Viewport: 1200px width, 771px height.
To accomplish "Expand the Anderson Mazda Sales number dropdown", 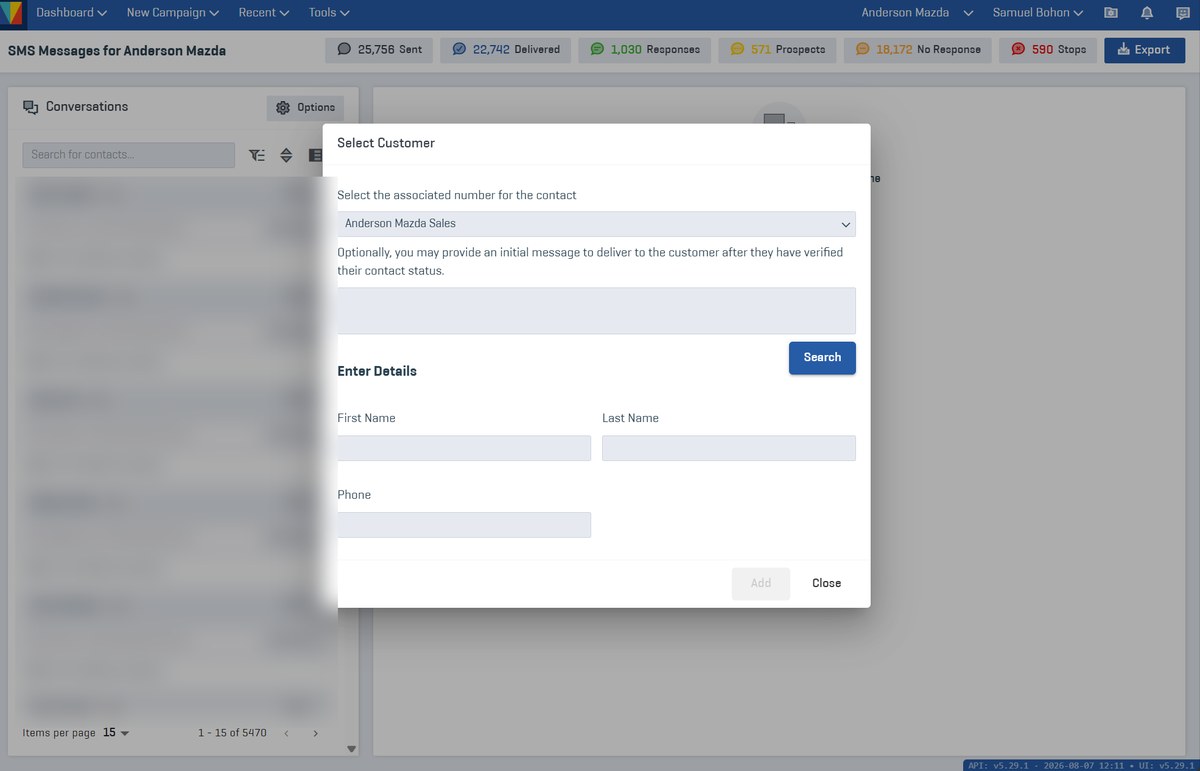I will click(596, 224).
